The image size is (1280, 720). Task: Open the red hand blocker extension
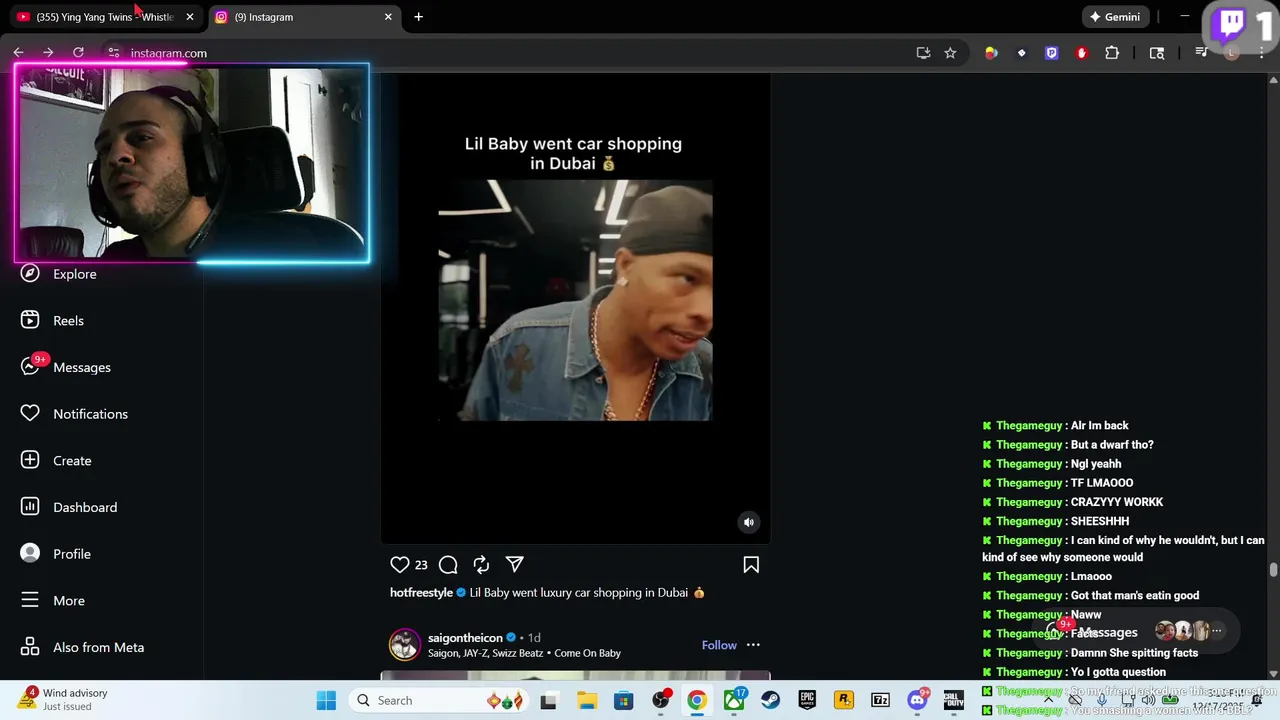[1081, 53]
